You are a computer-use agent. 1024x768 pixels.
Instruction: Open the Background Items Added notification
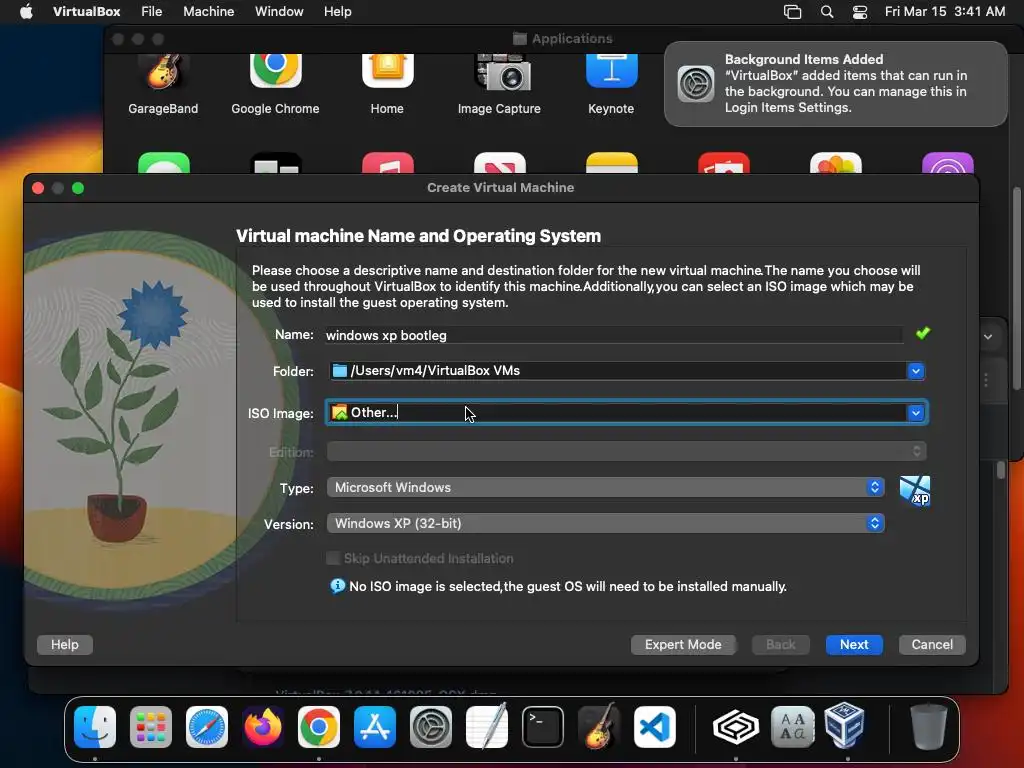coord(836,84)
